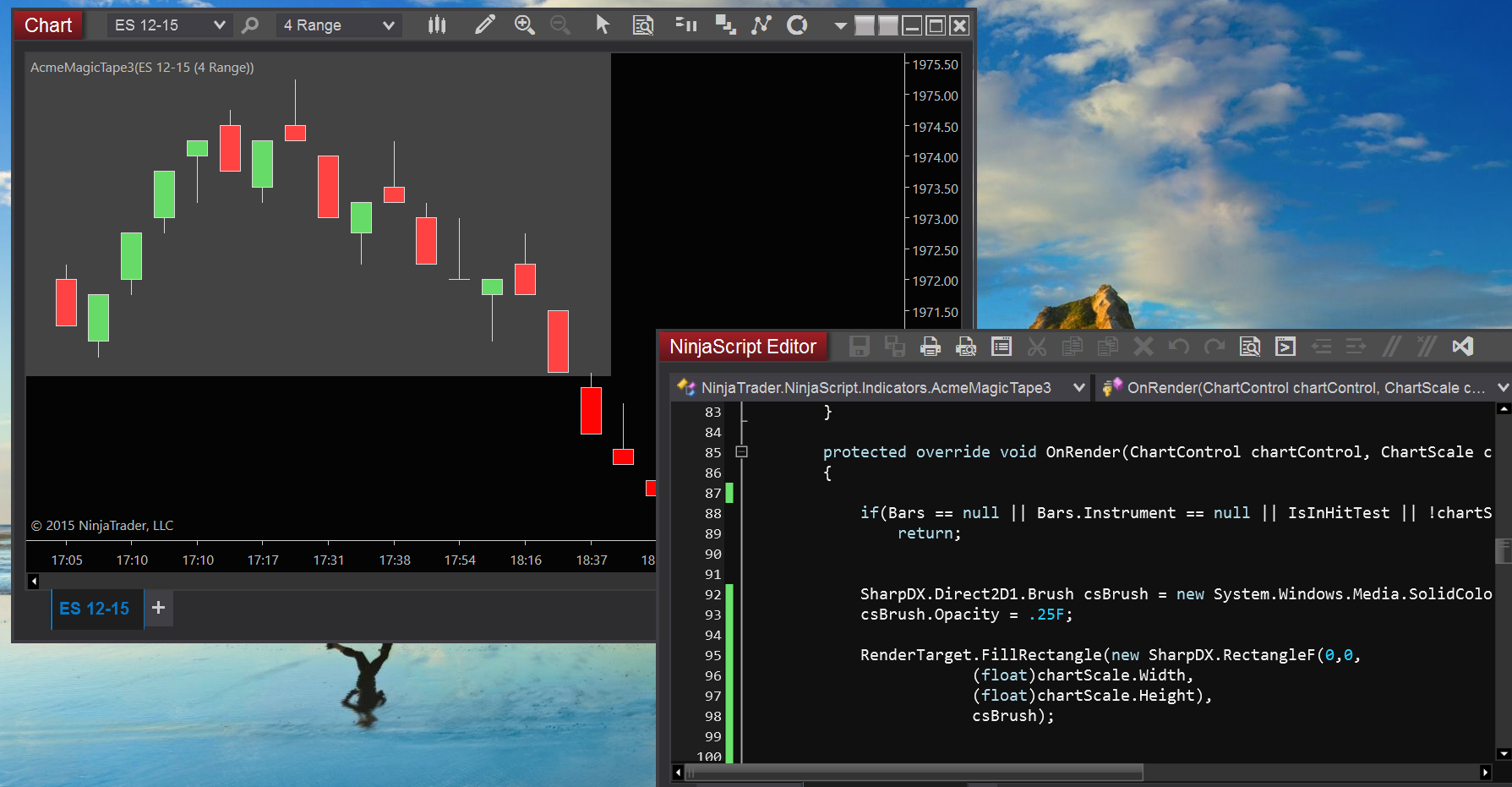Click the AcmeMagicTape3 indicator label on chart
The width and height of the screenshot is (1512, 787).
142,68
